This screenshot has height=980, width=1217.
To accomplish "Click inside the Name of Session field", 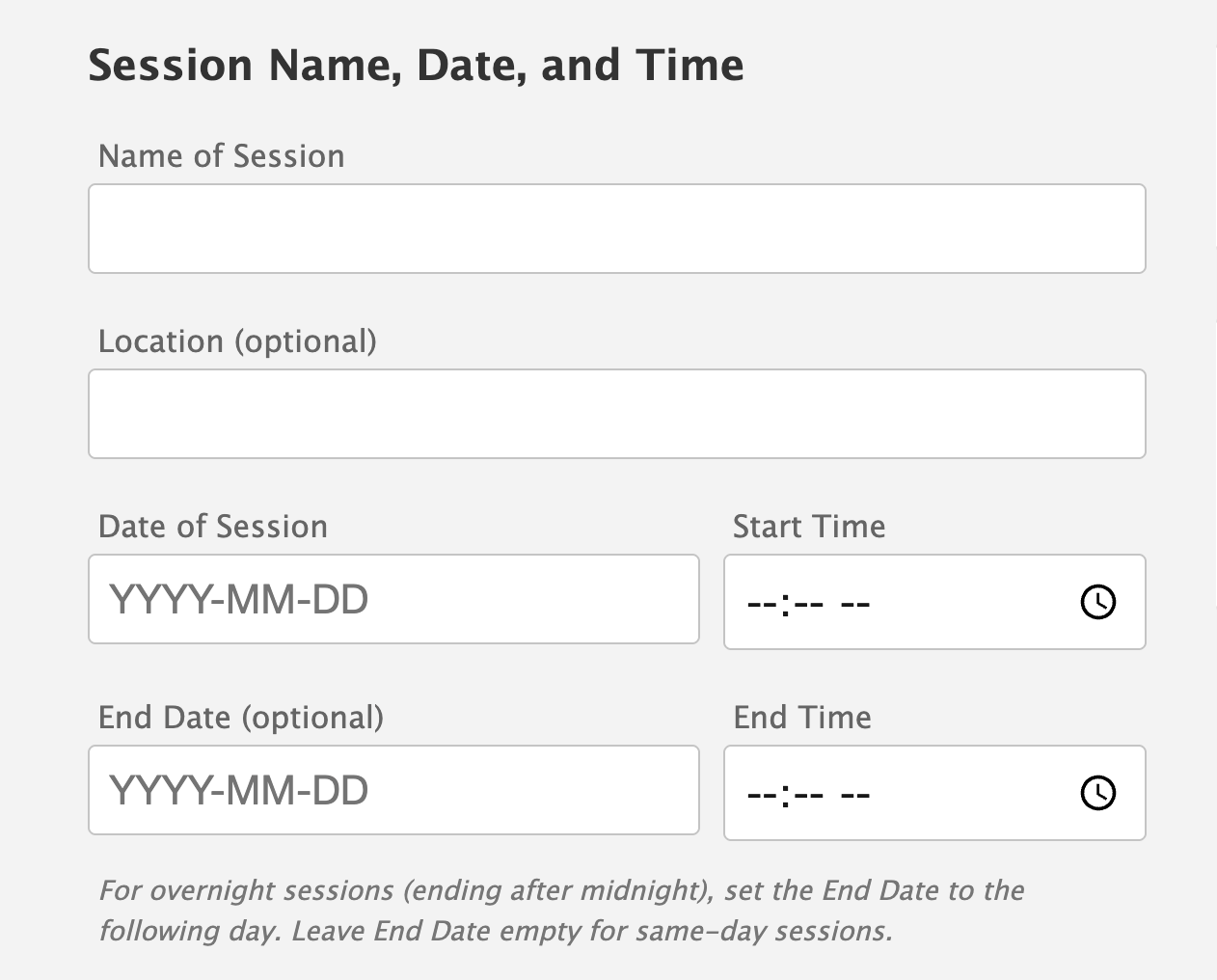I will pyautogui.click(x=616, y=228).
